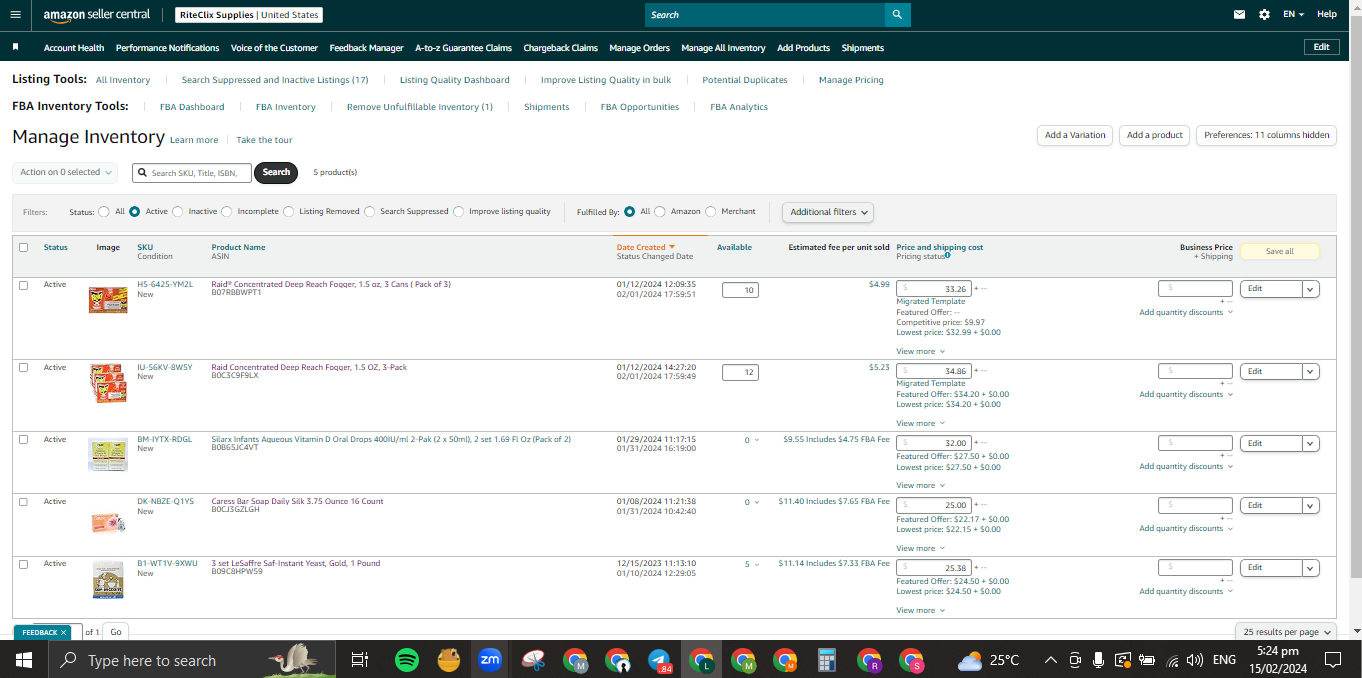
Task: Switch to the Chrome window with the L profile badge
Action: 701,660
